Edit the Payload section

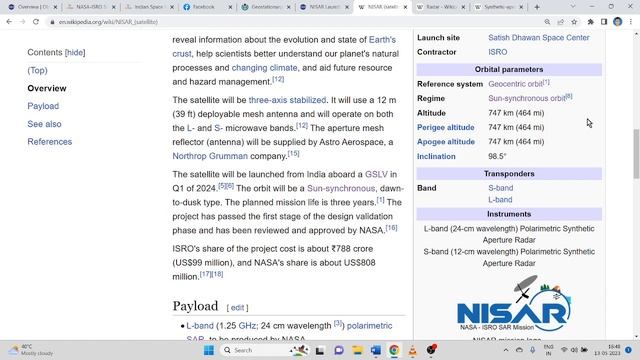coord(238,308)
